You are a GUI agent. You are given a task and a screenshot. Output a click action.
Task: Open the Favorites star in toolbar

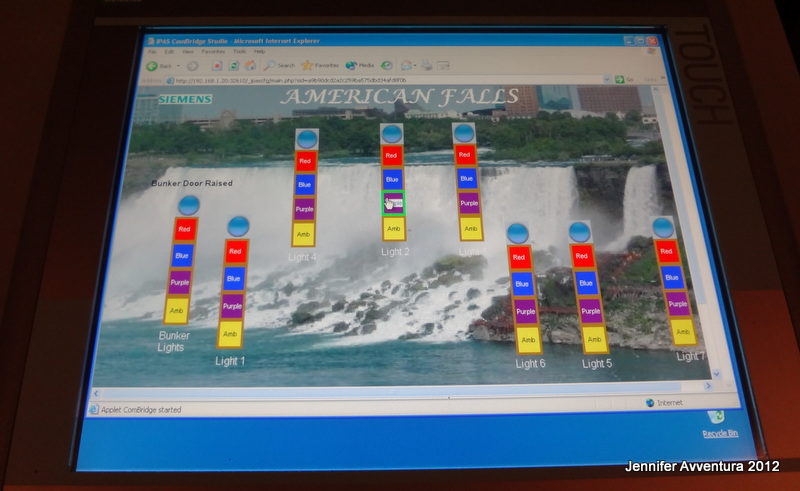point(318,65)
